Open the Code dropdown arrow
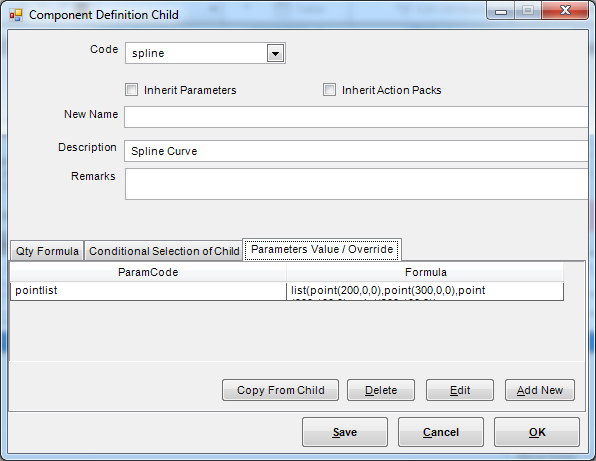The height and width of the screenshot is (461, 596). 275,53
